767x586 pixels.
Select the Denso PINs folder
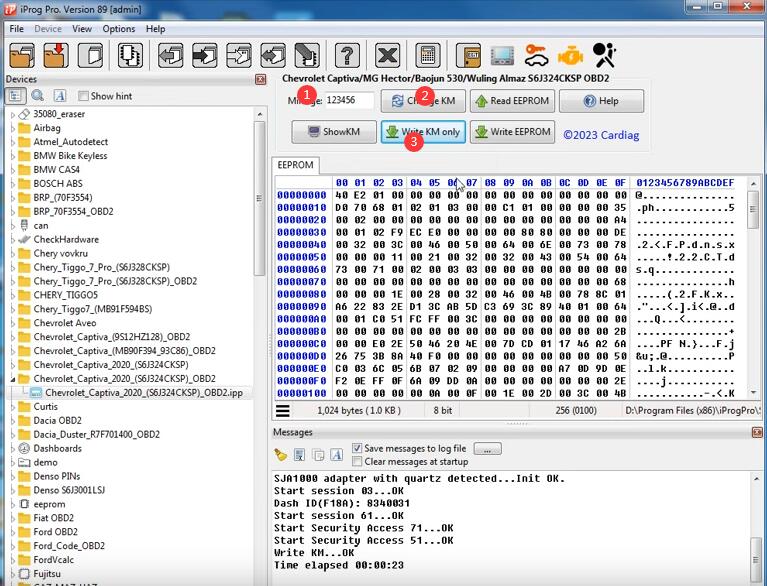[x=57, y=476]
